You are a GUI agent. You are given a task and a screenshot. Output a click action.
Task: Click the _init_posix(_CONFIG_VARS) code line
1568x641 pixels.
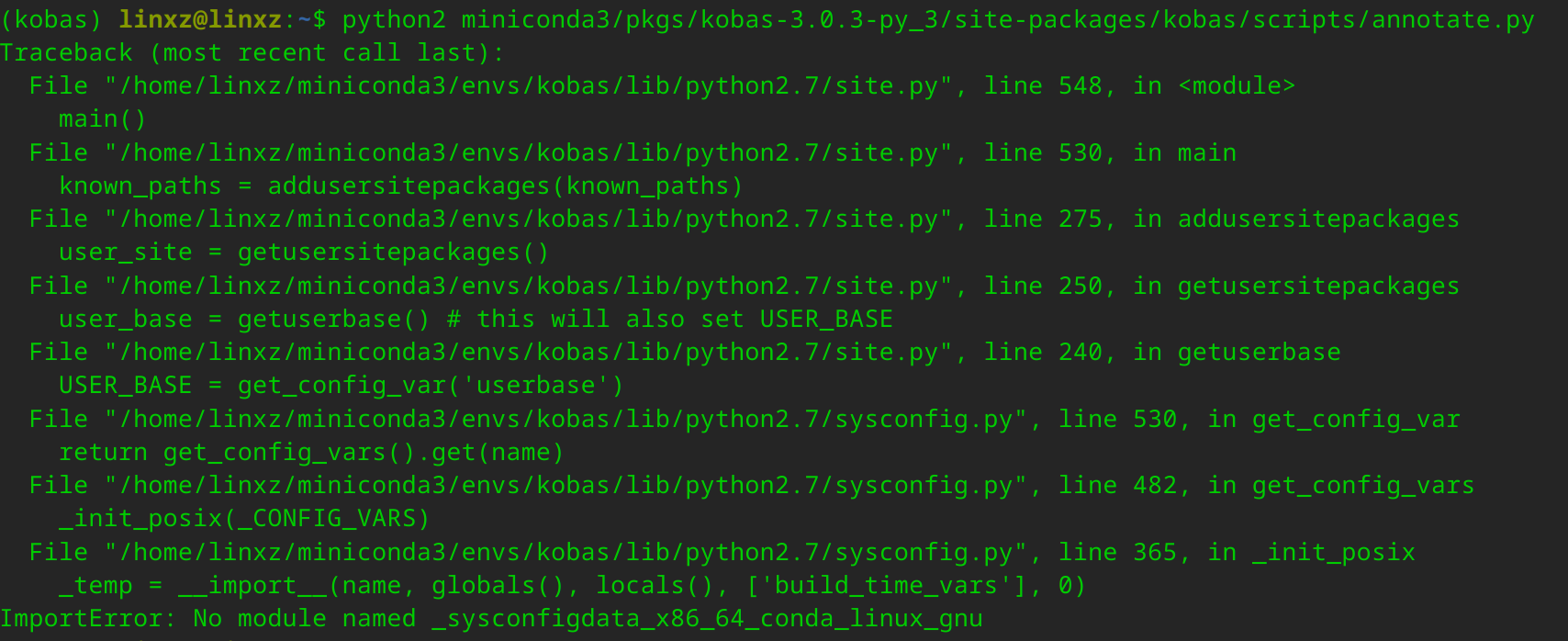[244, 519]
